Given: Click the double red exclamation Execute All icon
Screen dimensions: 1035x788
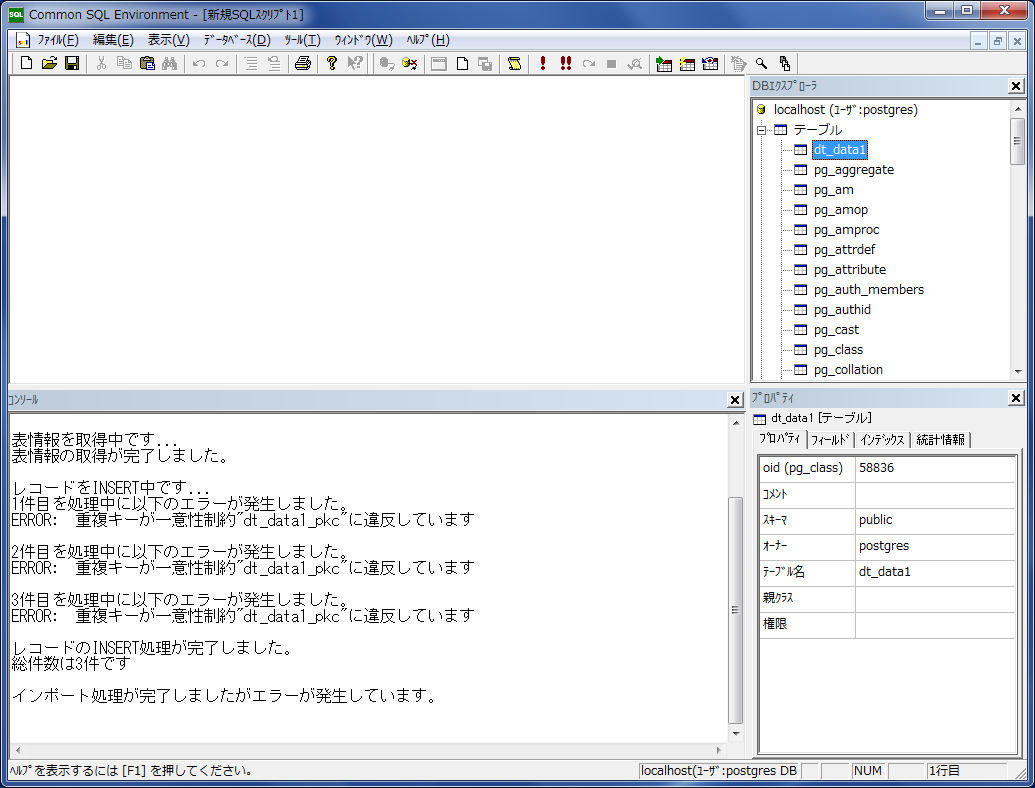Looking at the screenshot, I should (x=566, y=63).
